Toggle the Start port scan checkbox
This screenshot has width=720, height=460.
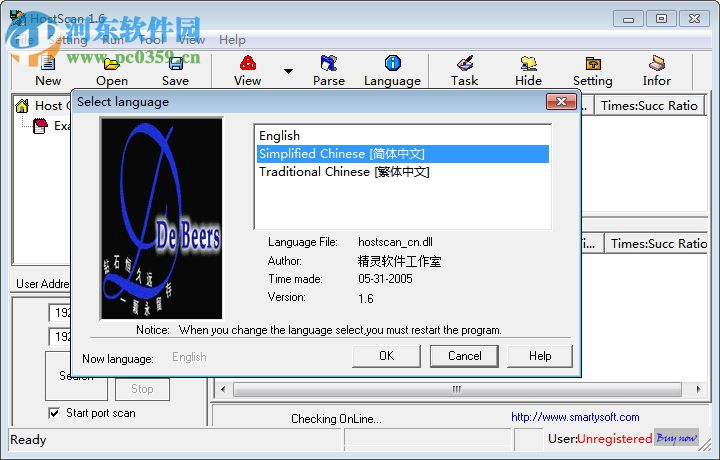pos(54,413)
